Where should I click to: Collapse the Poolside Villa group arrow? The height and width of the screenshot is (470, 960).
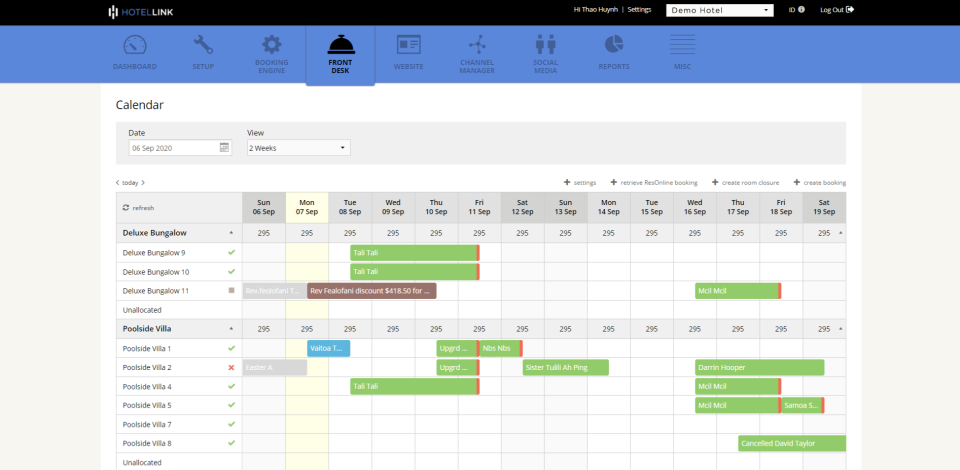pos(231,329)
